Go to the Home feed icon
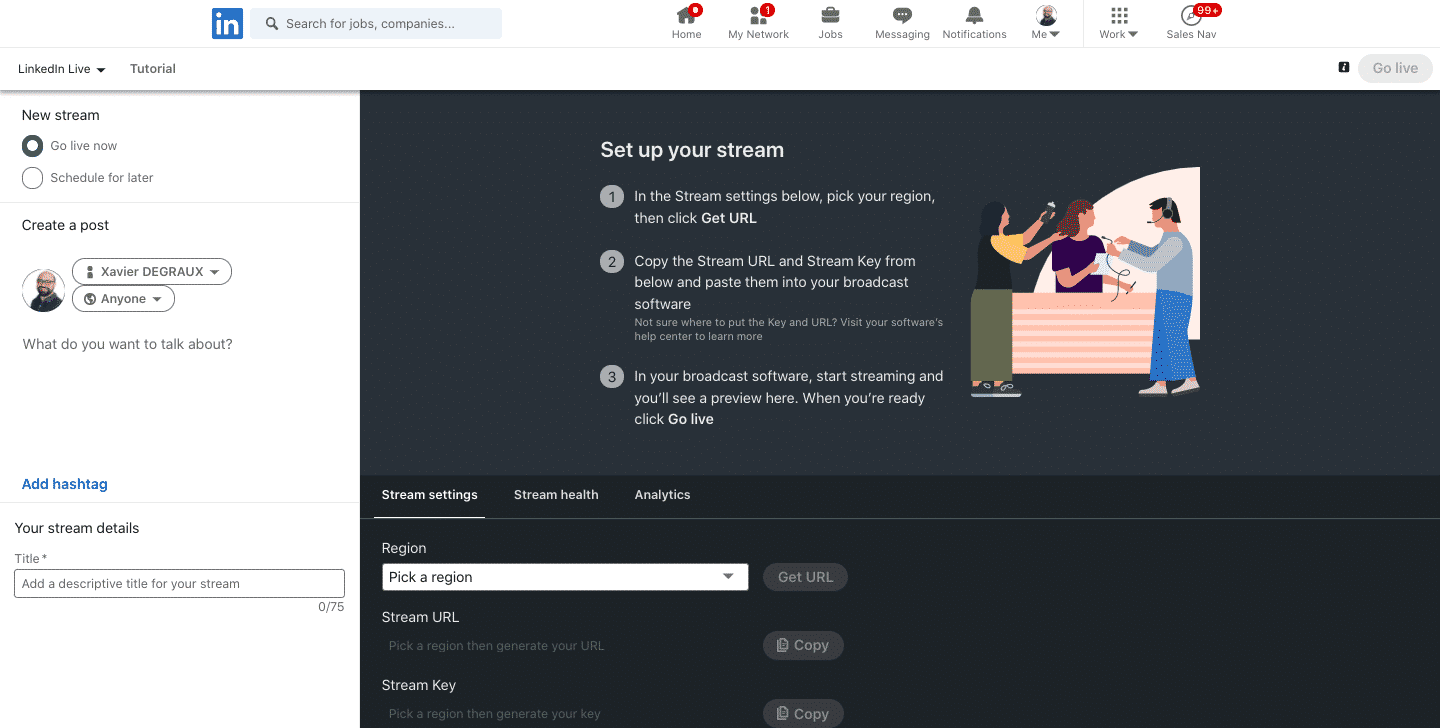The height and width of the screenshot is (728, 1440). point(686,15)
